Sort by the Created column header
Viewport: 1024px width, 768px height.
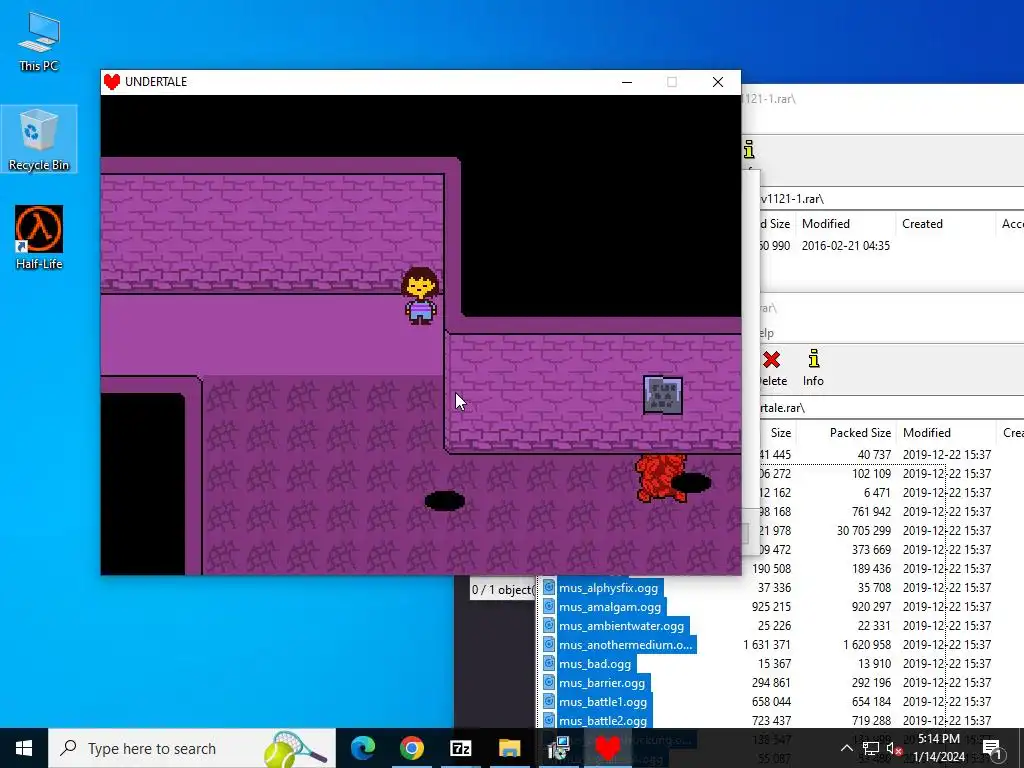(922, 223)
